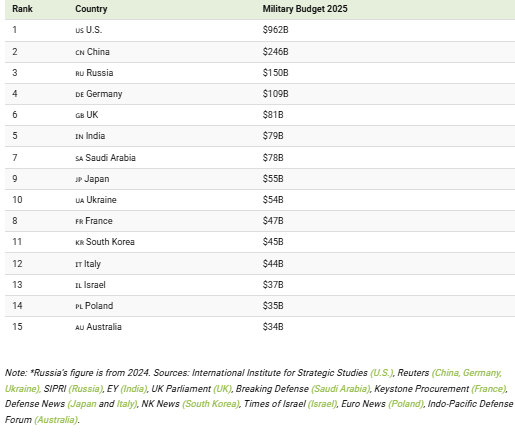This screenshot has width=515, height=433.
Task: Open the Keystone Procurement France link
Action: pos(489,389)
